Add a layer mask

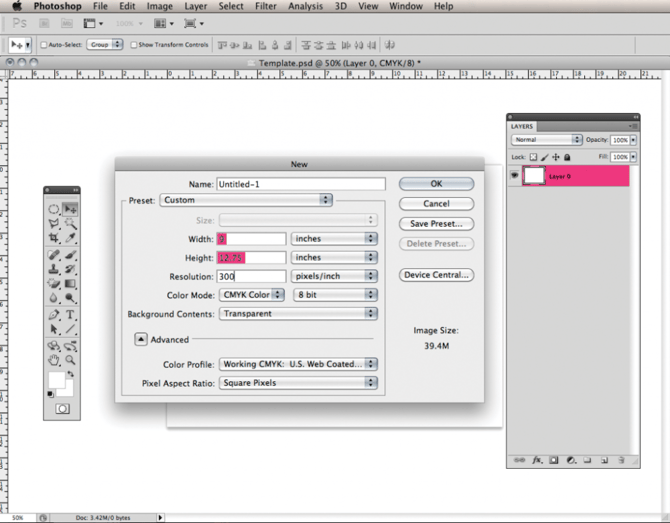[x=554, y=460]
